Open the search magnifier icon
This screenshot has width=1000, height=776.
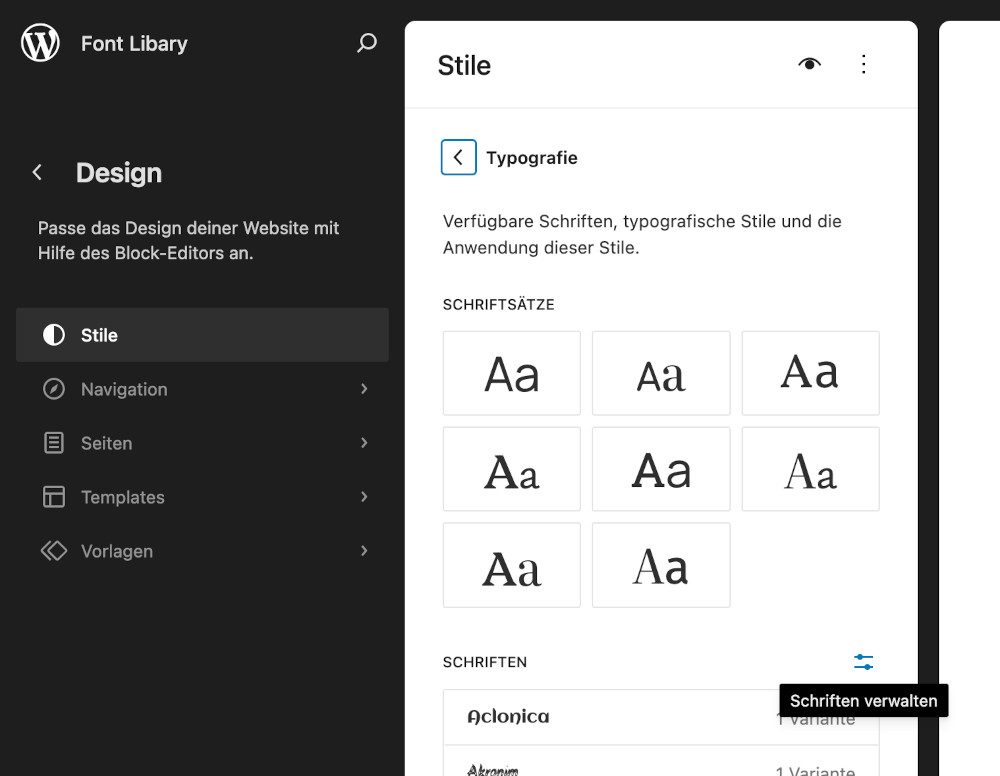[x=367, y=43]
